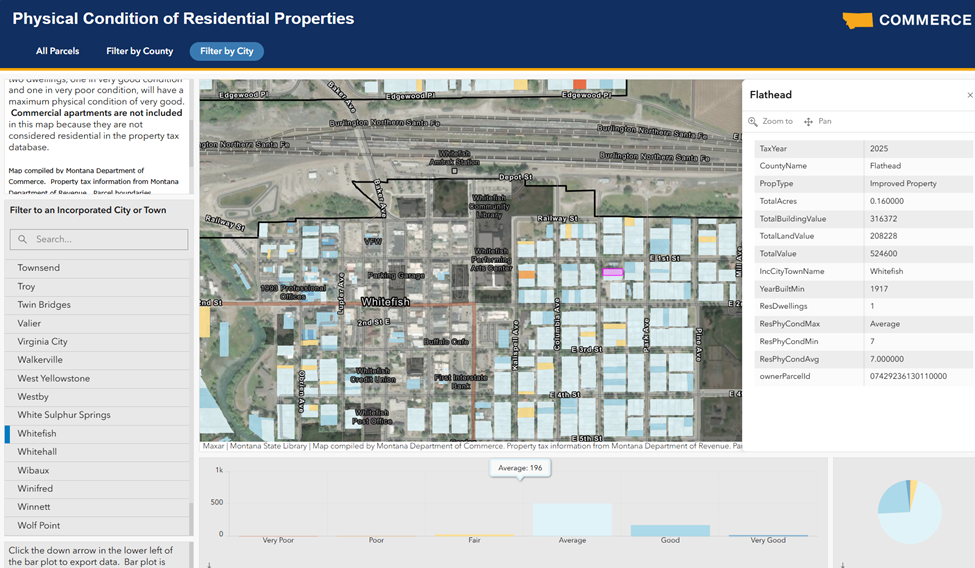
Task: Click the Zoom to magnifier icon
Action: (754, 122)
